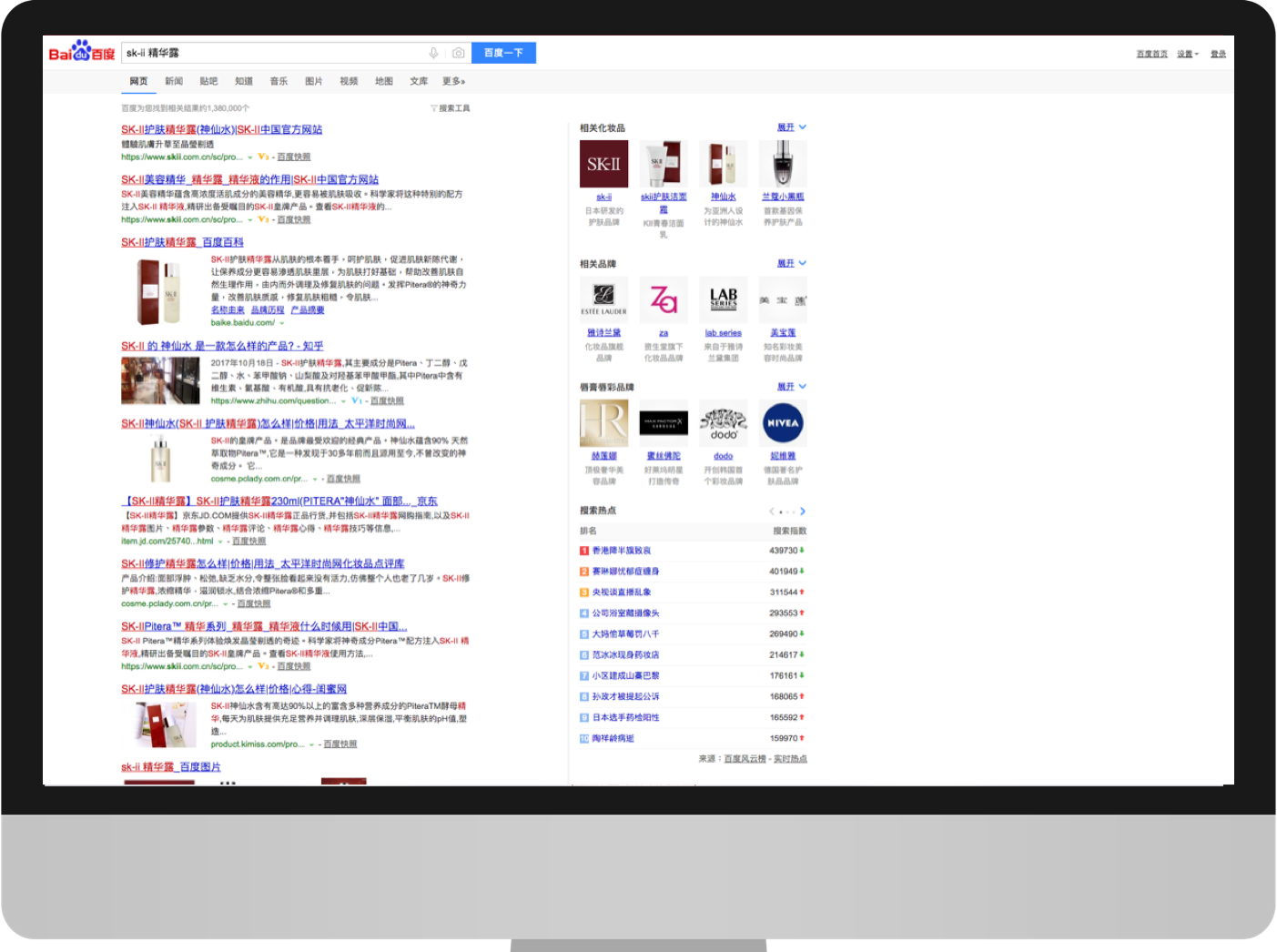Switch to the 新闻 tab

(x=174, y=81)
